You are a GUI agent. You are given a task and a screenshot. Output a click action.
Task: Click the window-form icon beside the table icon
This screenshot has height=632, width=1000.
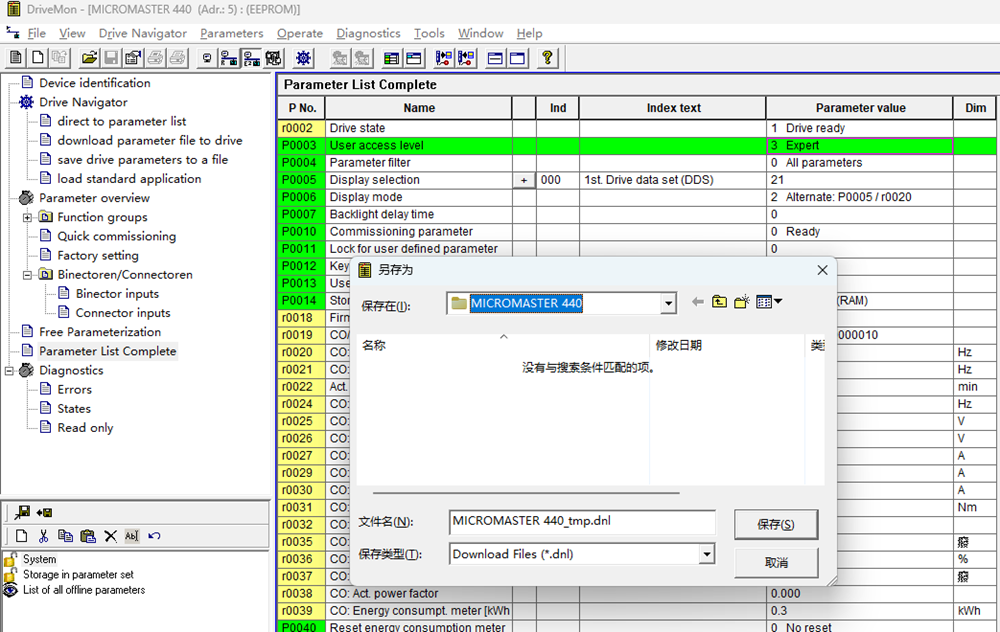pyautogui.click(x=414, y=58)
